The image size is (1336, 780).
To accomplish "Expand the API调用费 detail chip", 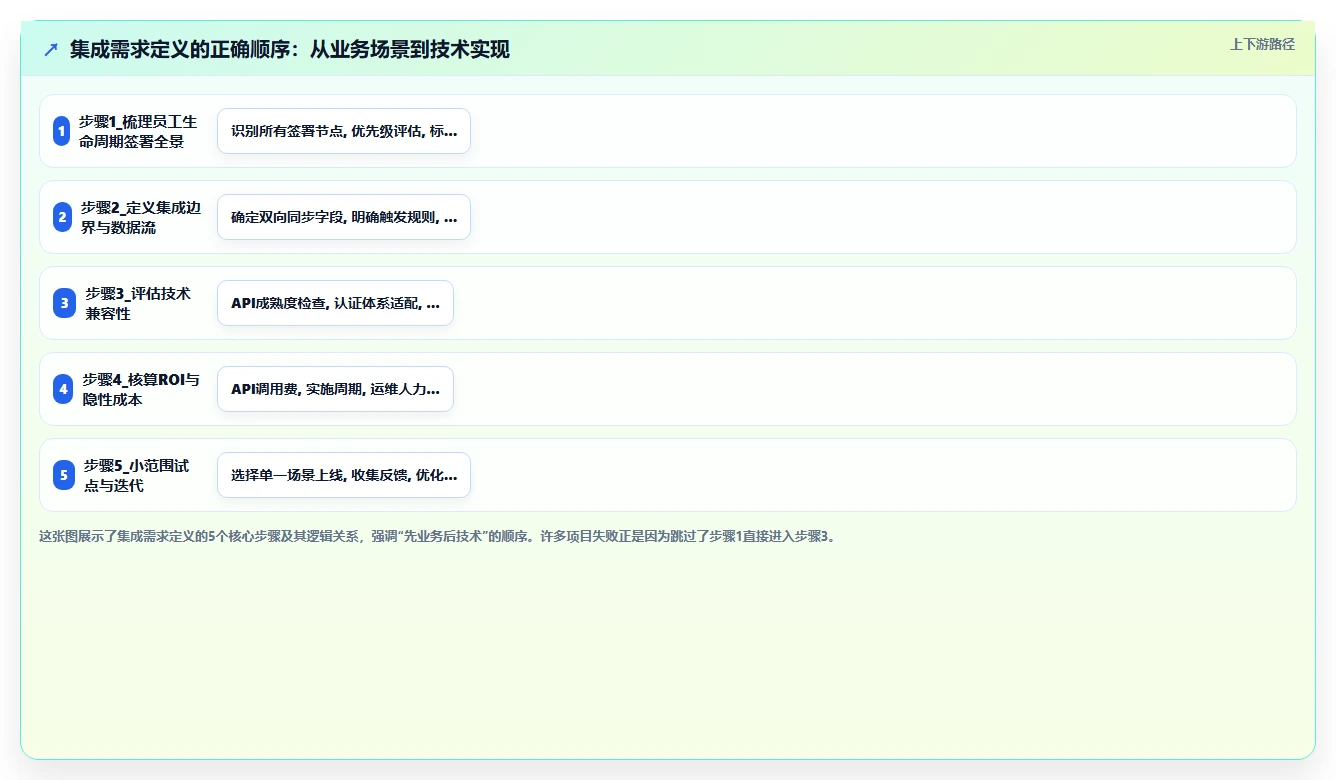I will (x=335, y=389).
